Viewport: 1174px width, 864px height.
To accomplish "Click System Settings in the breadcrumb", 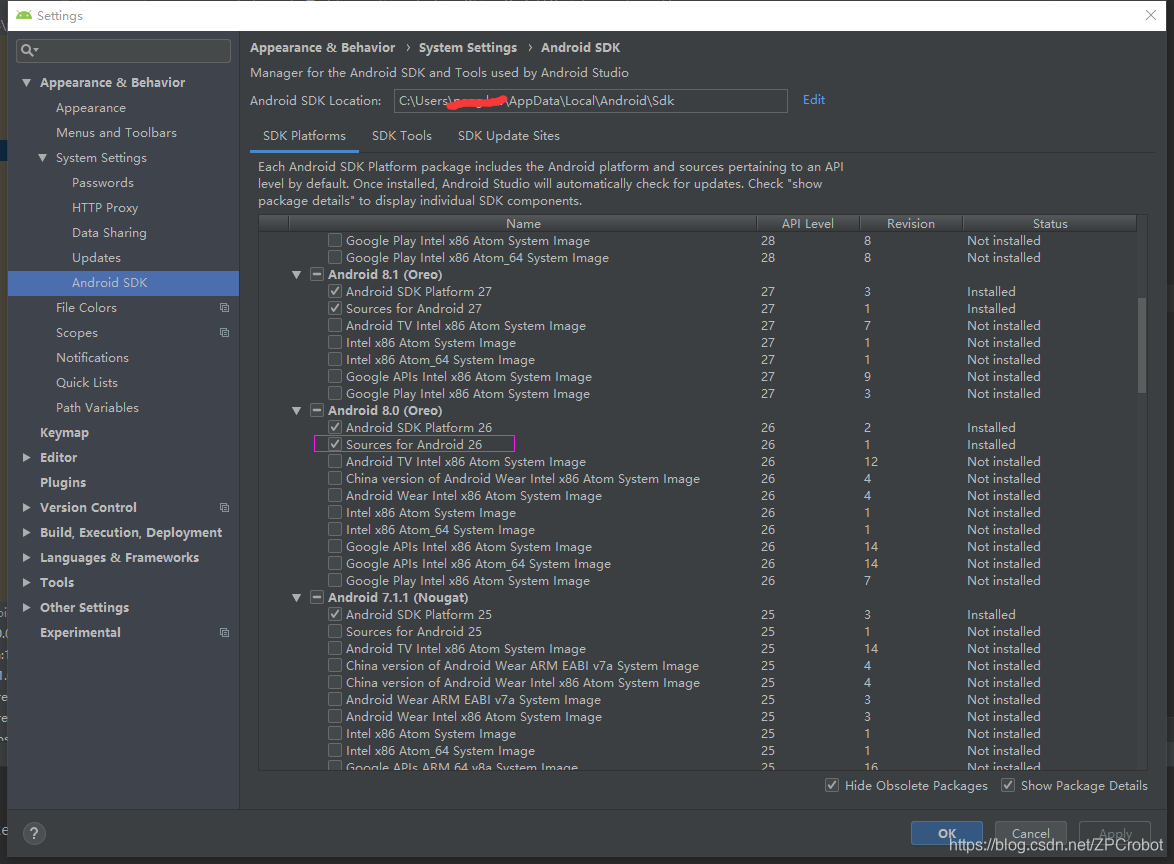I will tap(468, 47).
